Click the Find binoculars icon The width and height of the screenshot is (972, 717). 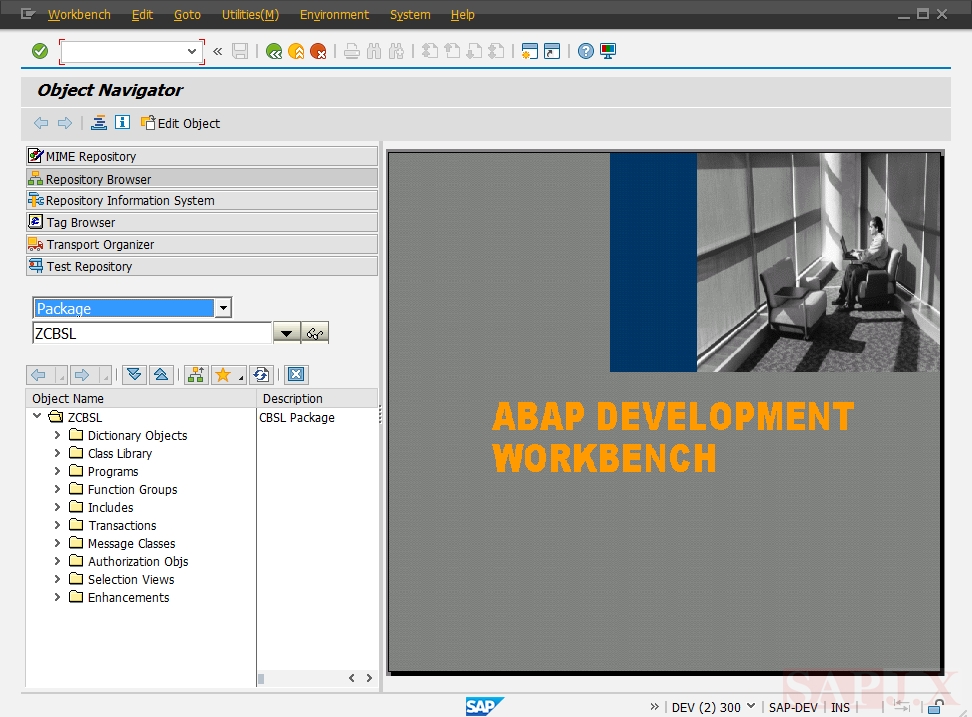374,51
